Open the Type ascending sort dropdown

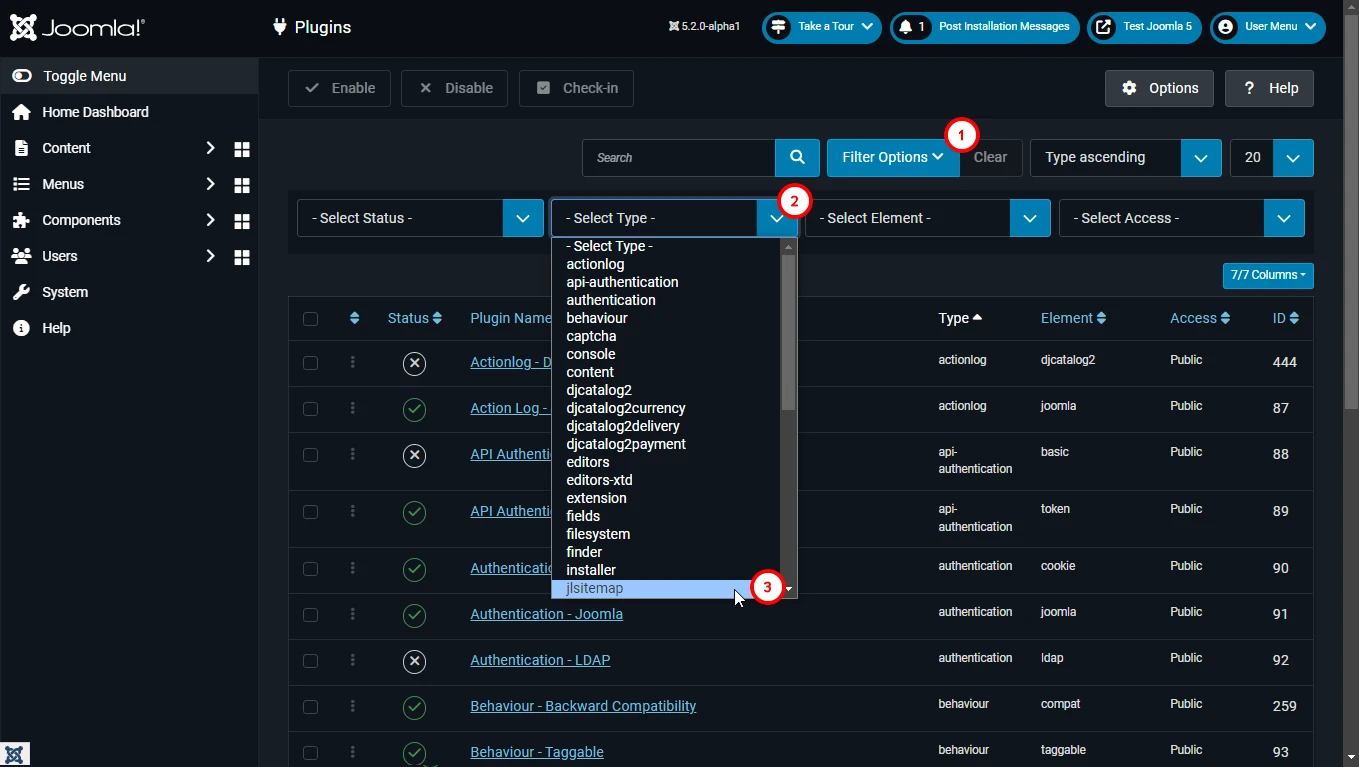point(1125,157)
